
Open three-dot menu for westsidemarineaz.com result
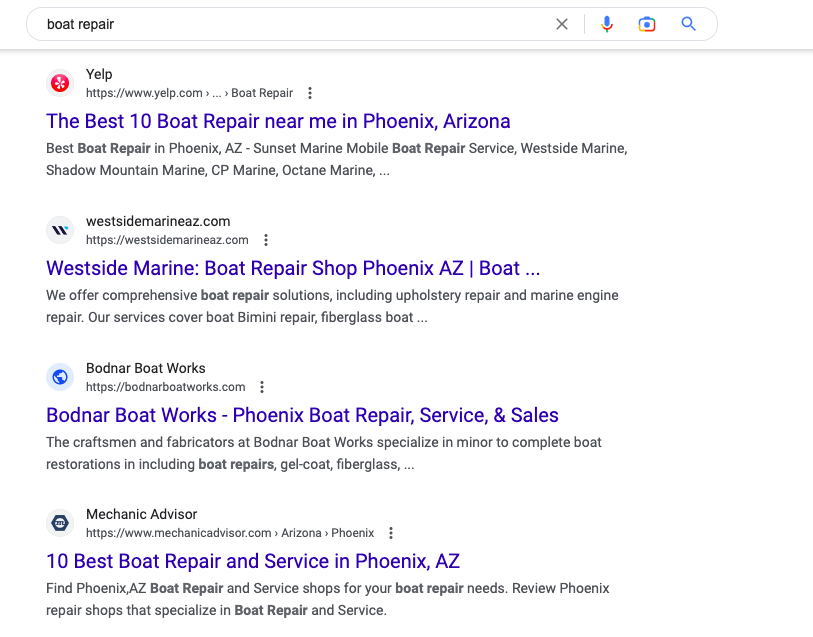click(266, 240)
